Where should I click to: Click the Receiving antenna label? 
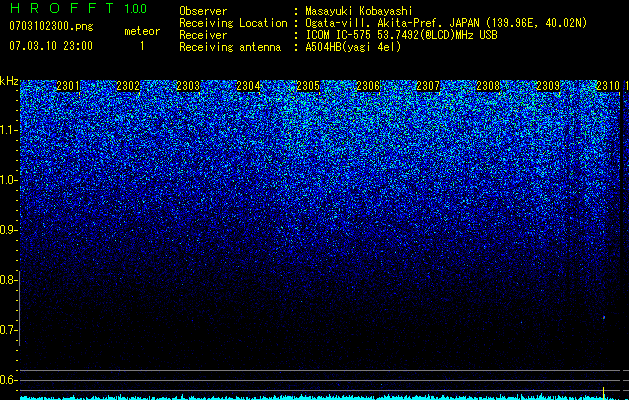pyautogui.click(x=230, y=47)
